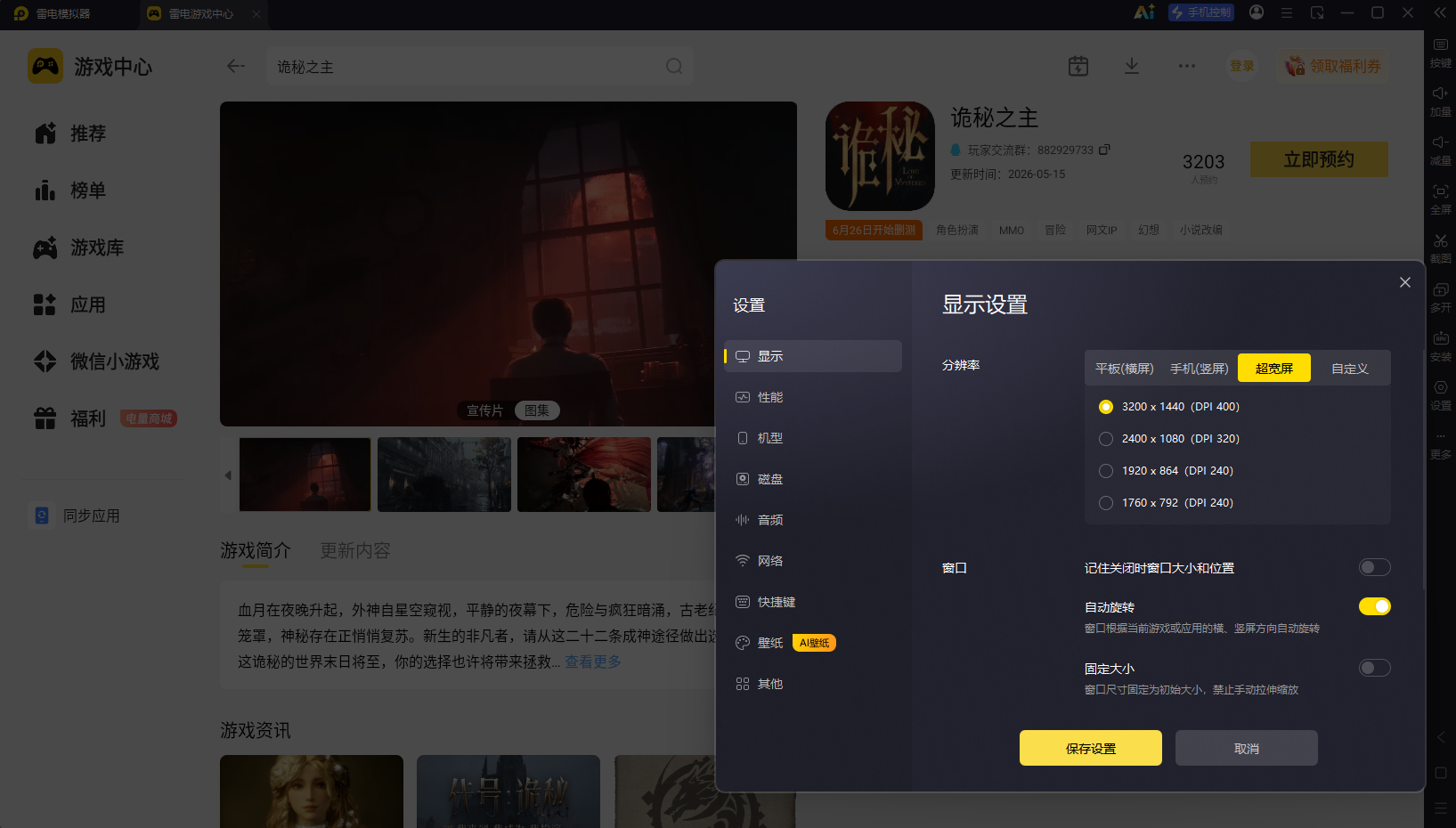
Task: Collapse the right toolbar with double-arrow icon
Action: (x=1440, y=12)
